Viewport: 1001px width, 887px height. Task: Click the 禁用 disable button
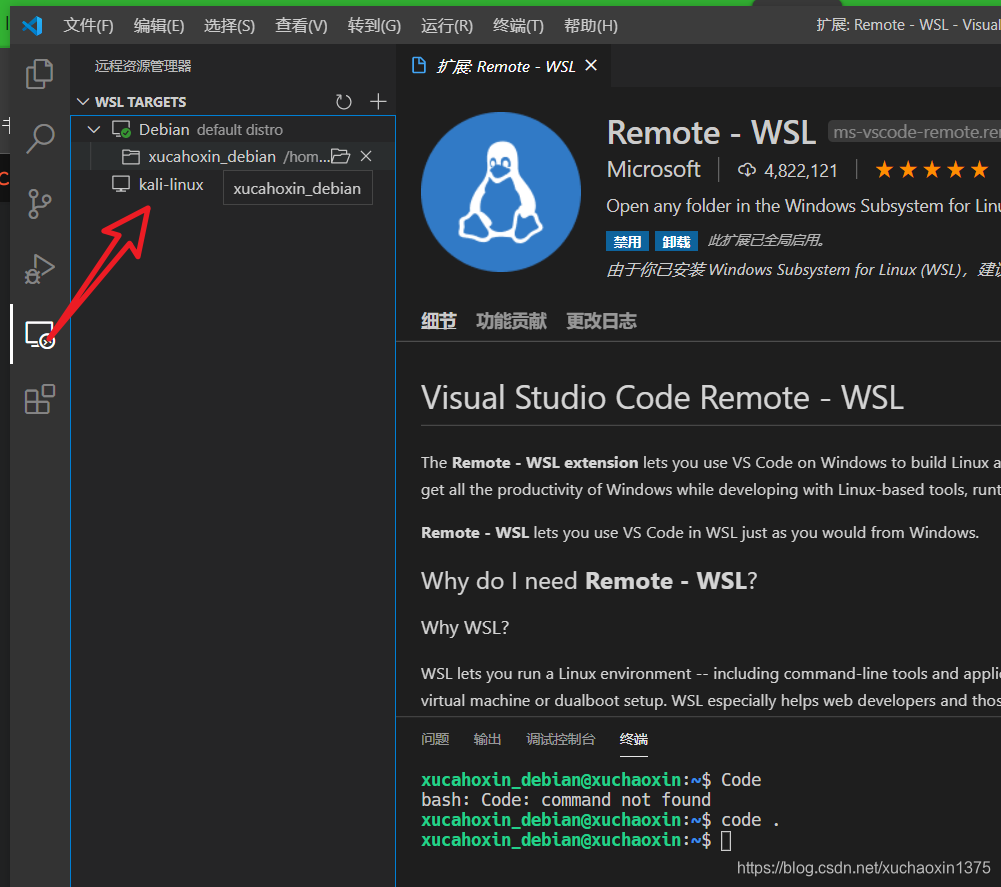pos(627,241)
